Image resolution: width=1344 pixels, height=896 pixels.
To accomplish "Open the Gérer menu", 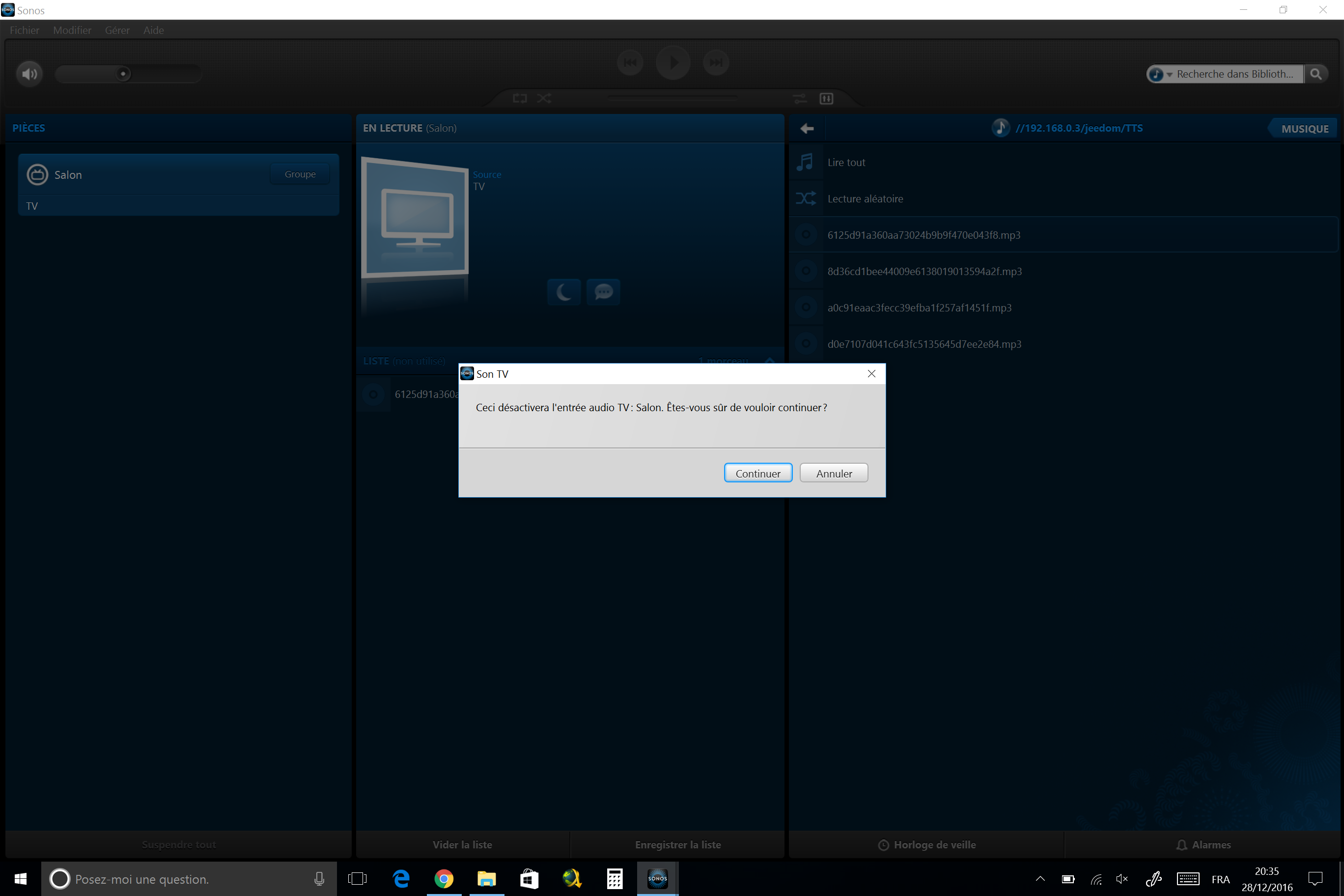I will point(117,30).
